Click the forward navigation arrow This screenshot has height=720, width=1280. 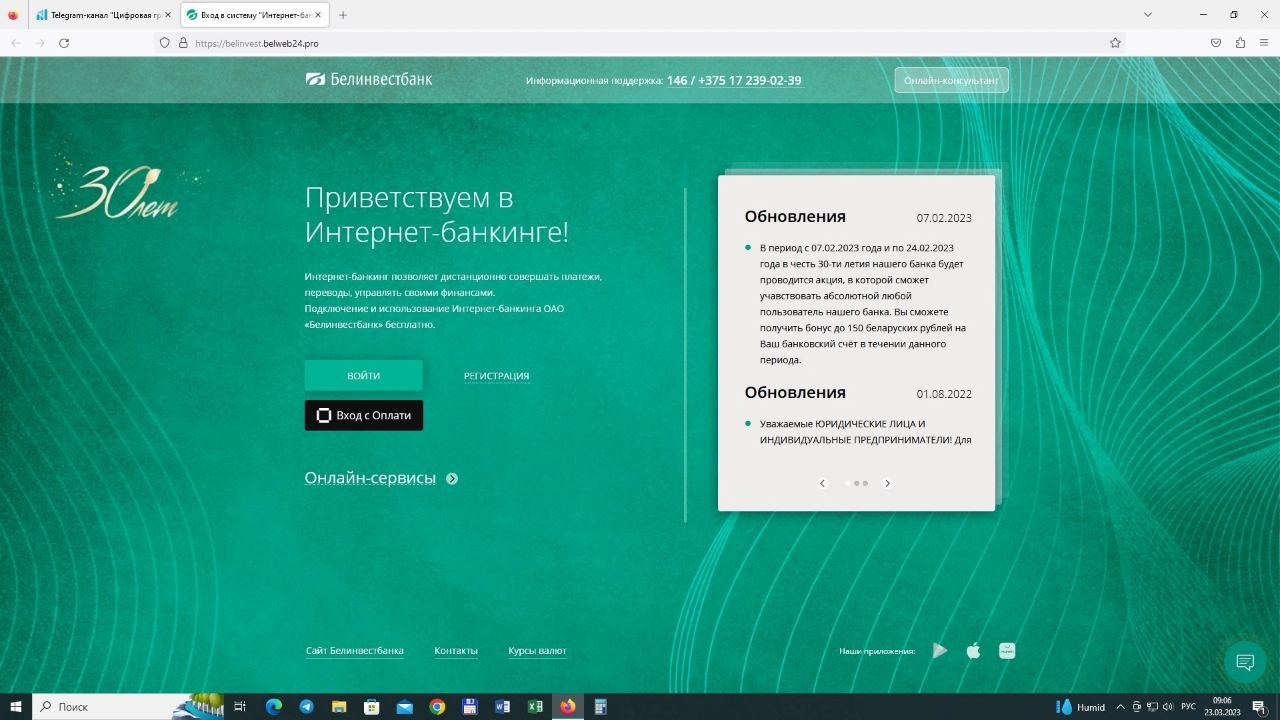coord(40,43)
